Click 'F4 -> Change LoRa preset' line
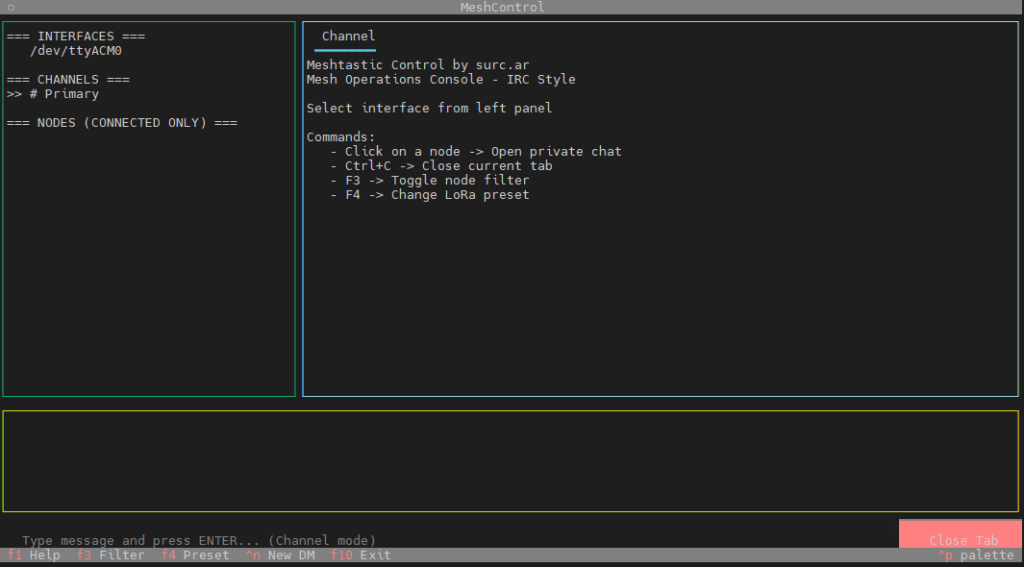Image resolution: width=1024 pixels, height=567 pixels. [429, 195]
